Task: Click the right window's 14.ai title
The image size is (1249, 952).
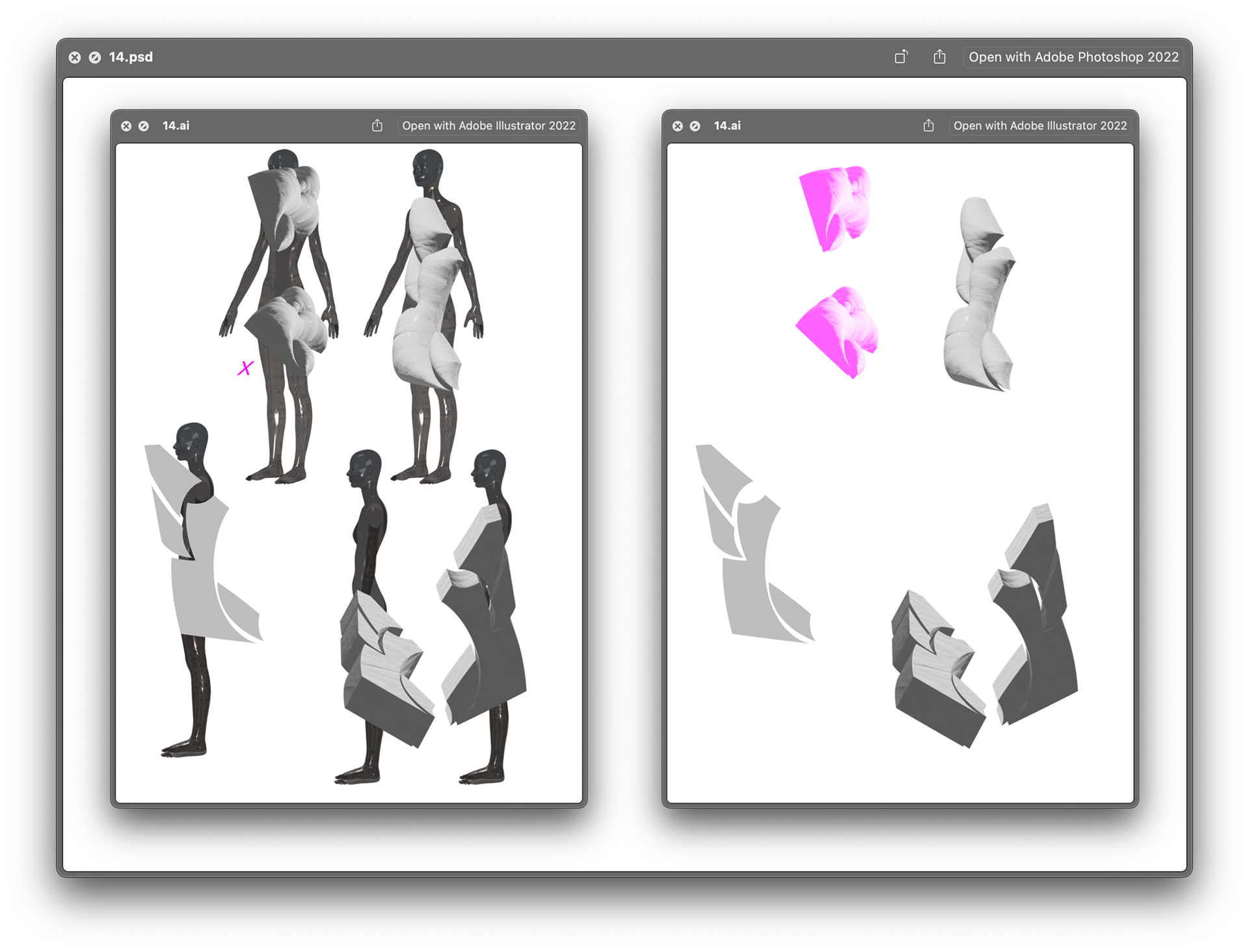Action: coord(727,126)
